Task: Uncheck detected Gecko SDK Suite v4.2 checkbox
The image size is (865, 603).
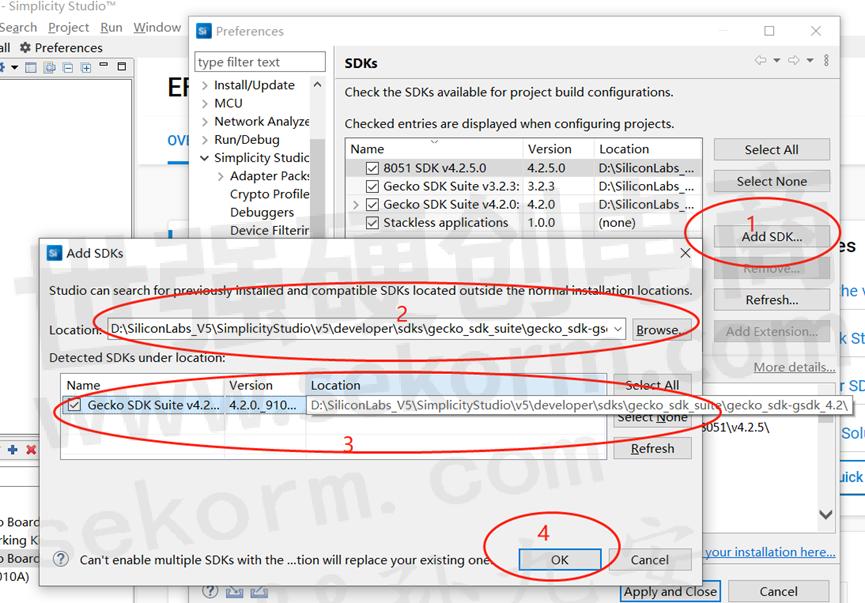Action: [x=75, y=405]
